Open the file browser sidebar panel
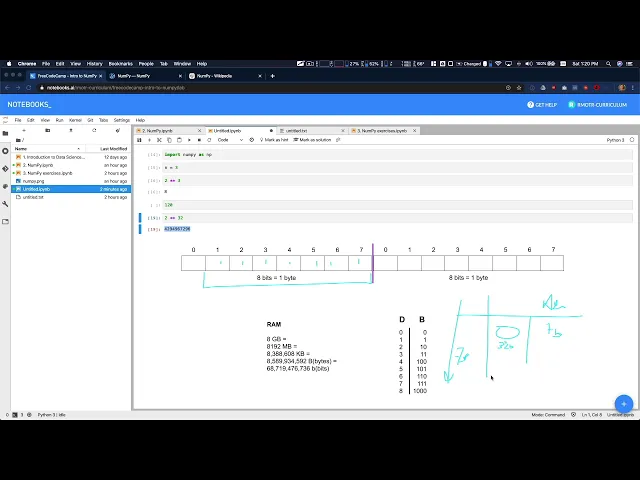The image size is (640, 480). coord(5,133)
